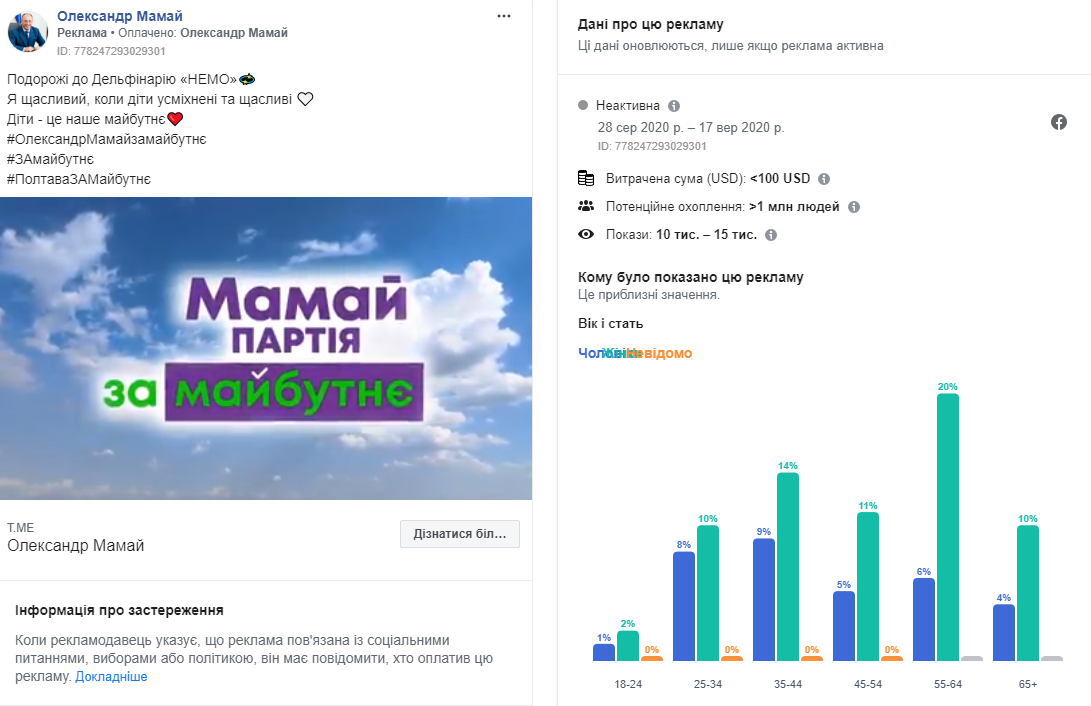Click the 20% women bar for 55-64
This screenshot has height=706, width=1091.
948,527
